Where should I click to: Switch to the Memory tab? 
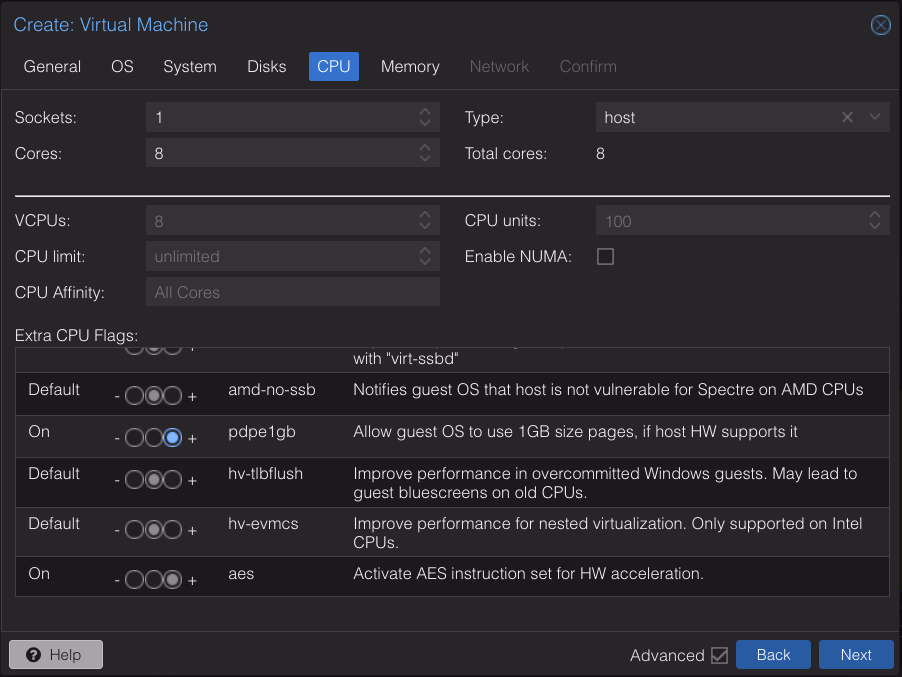tap(410, 66)
